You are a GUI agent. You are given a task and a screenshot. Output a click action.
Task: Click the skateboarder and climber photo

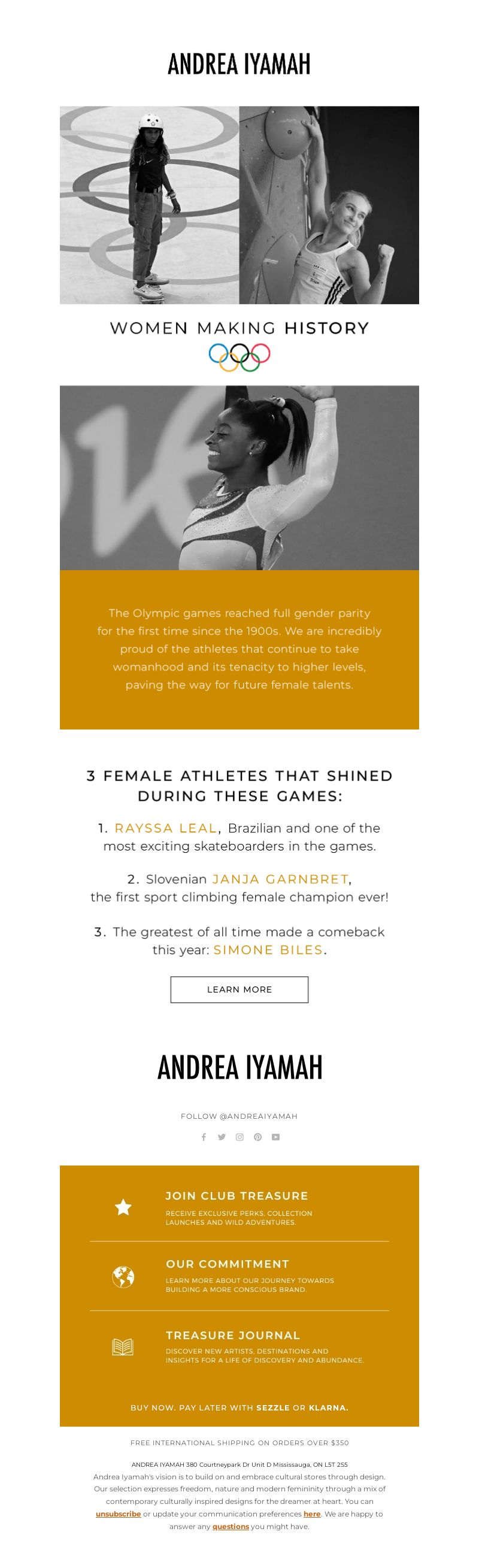[239, 205]
